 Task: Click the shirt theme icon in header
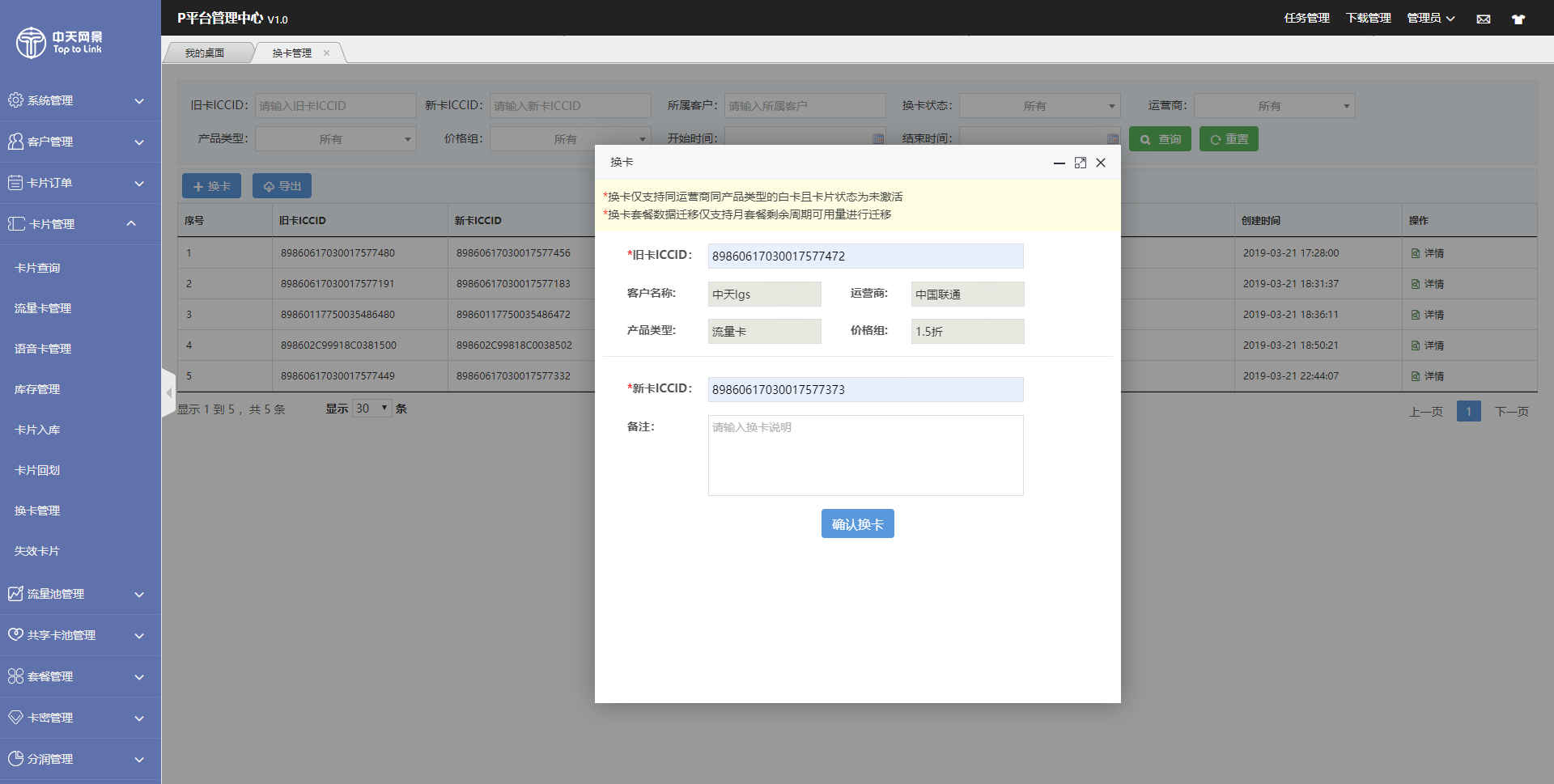(1518, 19)
